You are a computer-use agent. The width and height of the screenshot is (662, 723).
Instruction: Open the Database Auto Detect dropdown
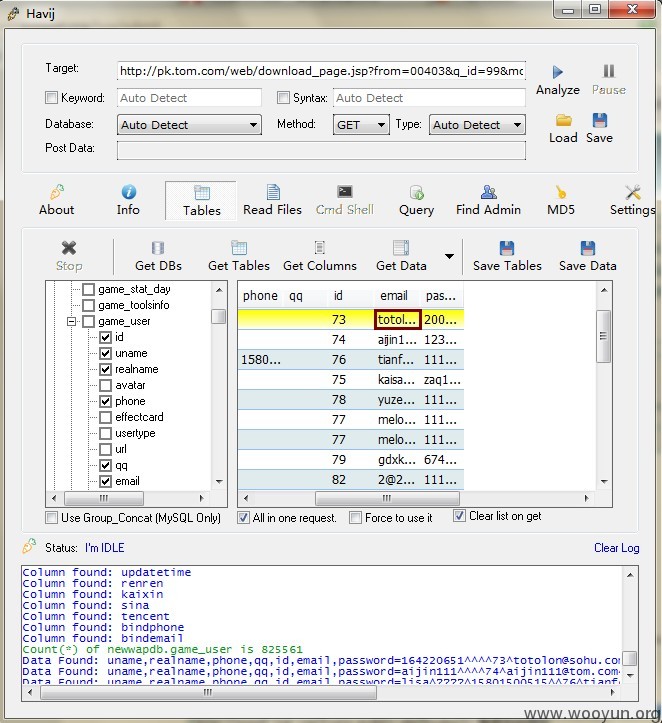(189, 125)
